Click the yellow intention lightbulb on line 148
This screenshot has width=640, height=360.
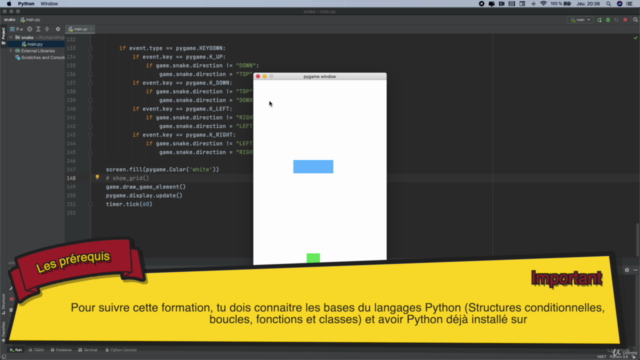tap(97, 178)
